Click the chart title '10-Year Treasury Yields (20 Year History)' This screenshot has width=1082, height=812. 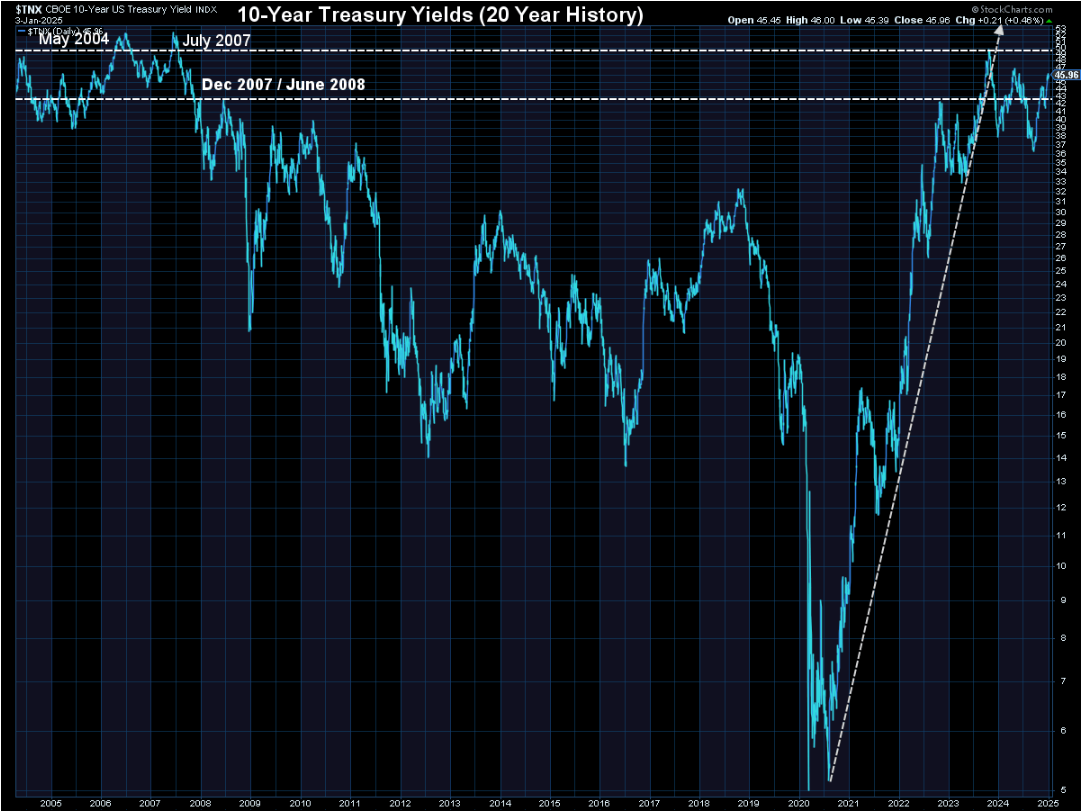point(440,14)
